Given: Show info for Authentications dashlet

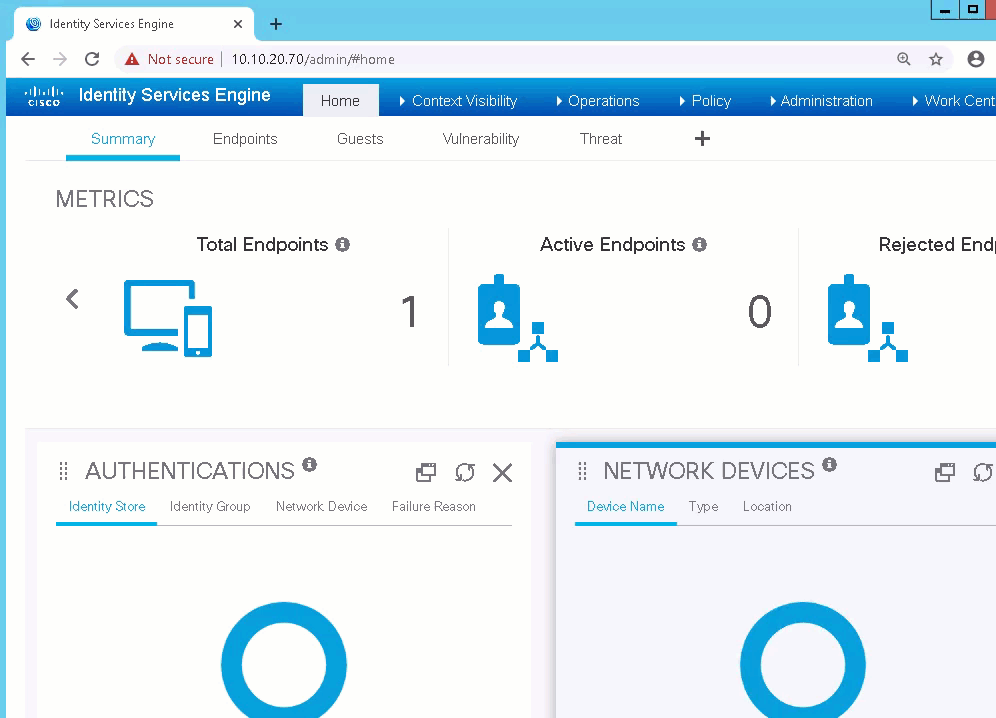Looking at the screenshot, I should [x=309, y=464].
